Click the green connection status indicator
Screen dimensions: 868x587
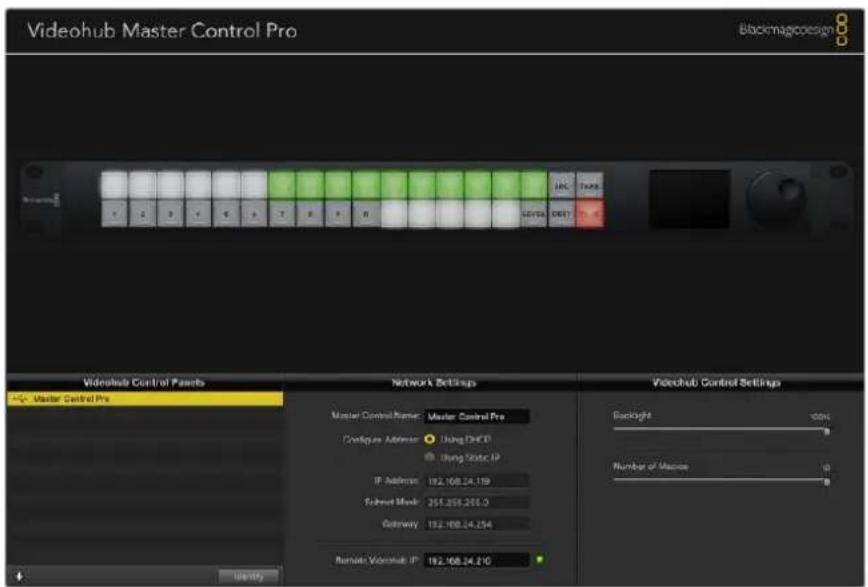[x=540, y=560]
